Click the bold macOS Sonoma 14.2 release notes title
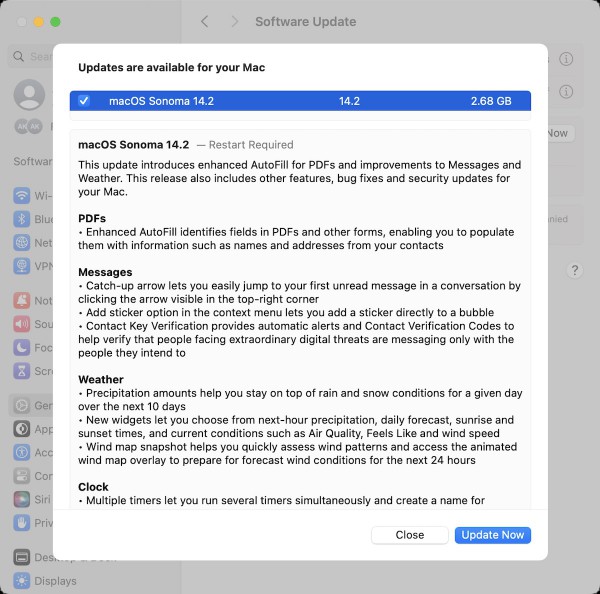The width and height of the screenshot is (600, 594). pos(134,145)
